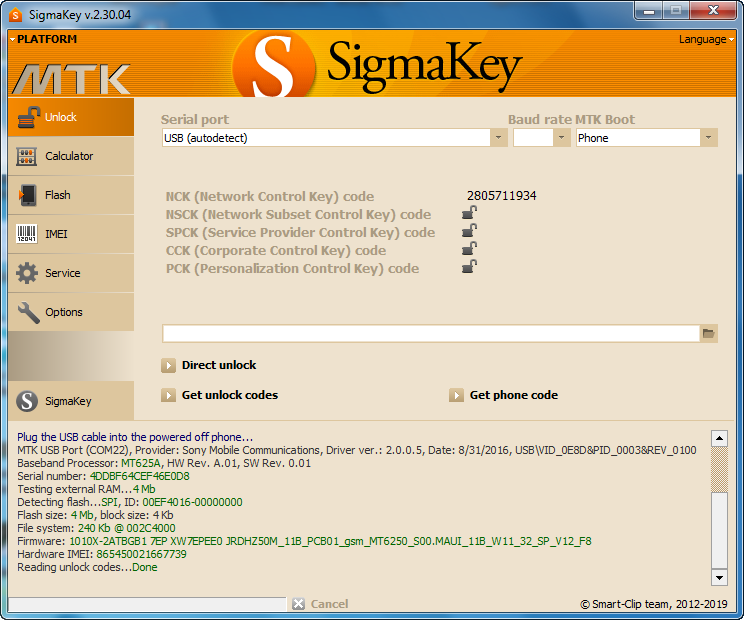744x620 pixels.
Task: Click the Direct unlock arrow icon
Action: (x=168, y=365)
